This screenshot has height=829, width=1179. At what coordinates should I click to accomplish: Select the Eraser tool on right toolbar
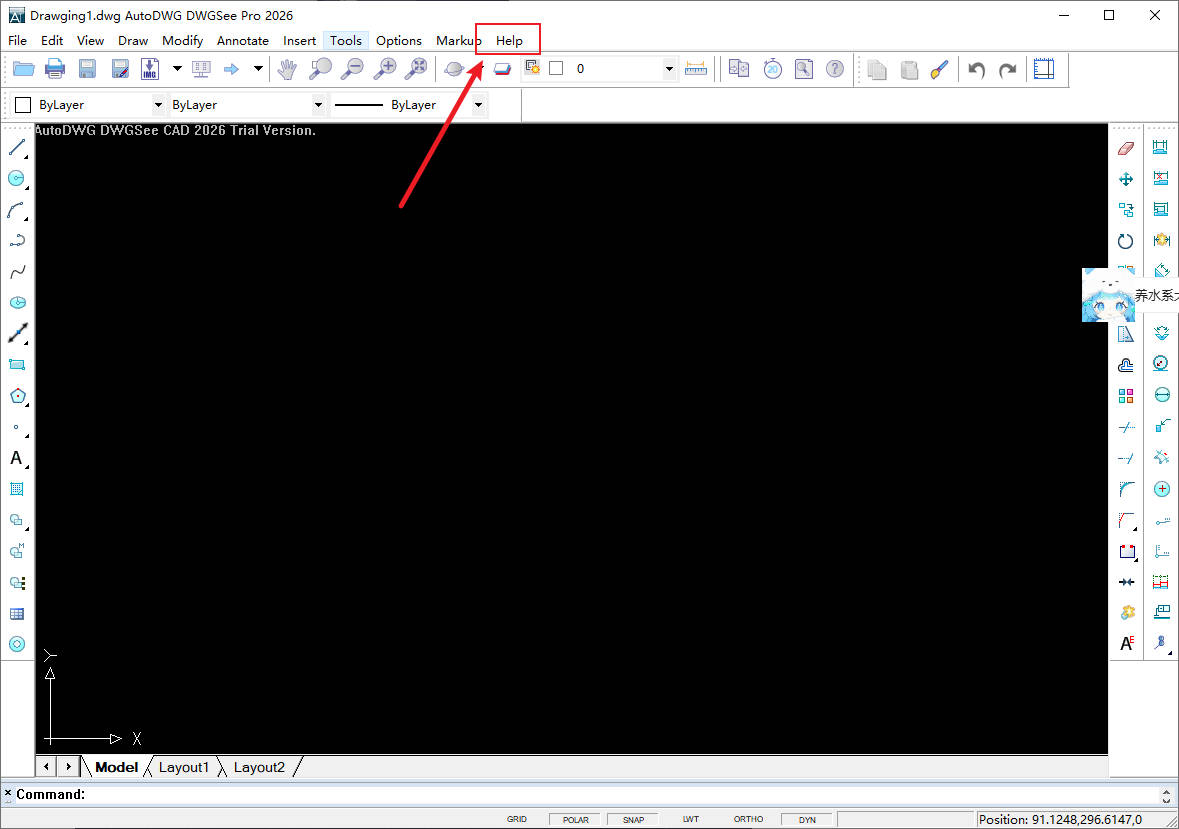[x=1126, y=147]
